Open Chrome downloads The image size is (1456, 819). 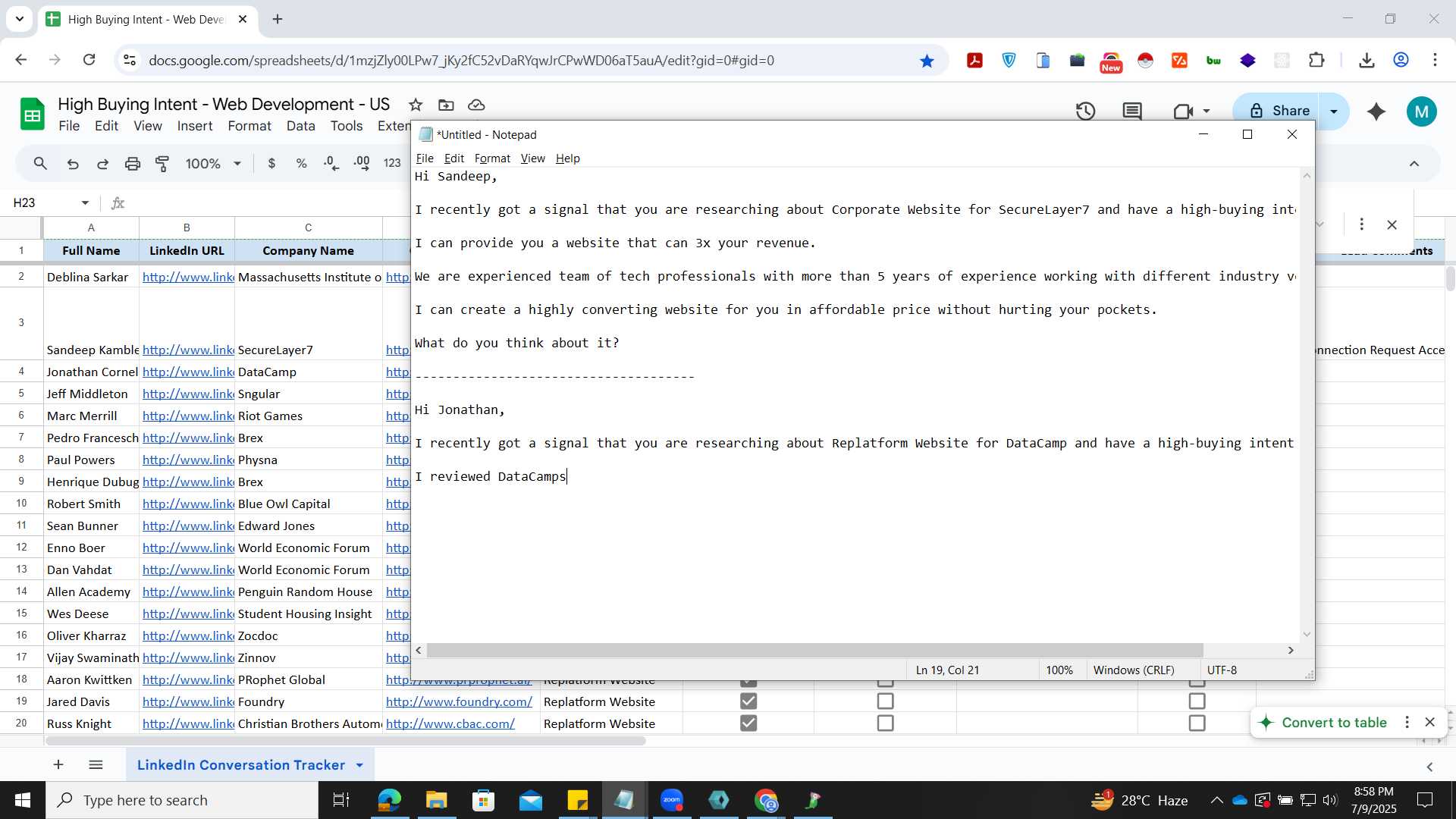[1367, 61]
